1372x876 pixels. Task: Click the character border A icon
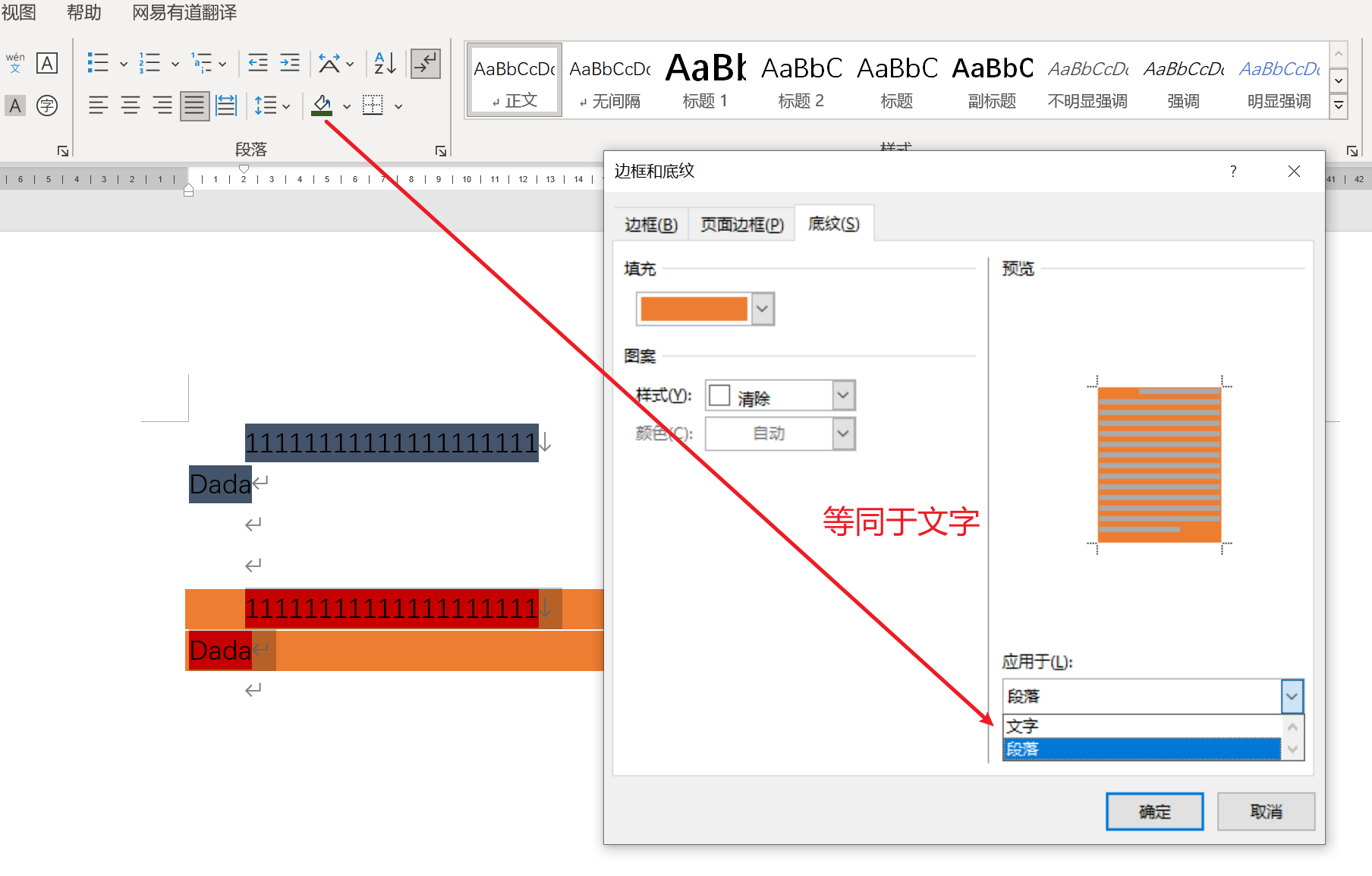point(47,63)
